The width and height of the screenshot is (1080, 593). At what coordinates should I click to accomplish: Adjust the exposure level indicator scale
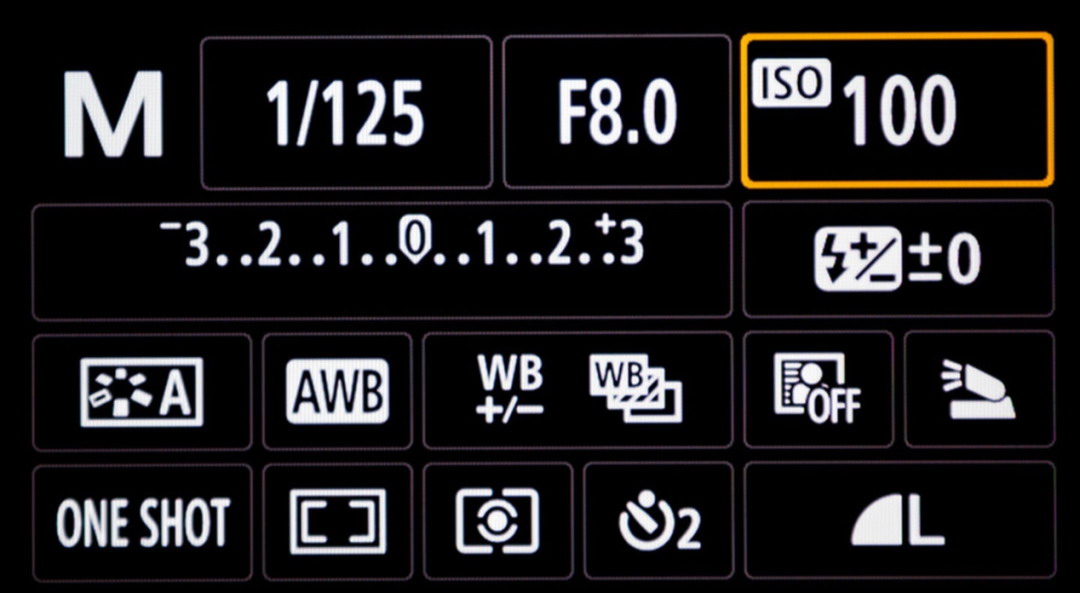(382, 260)
